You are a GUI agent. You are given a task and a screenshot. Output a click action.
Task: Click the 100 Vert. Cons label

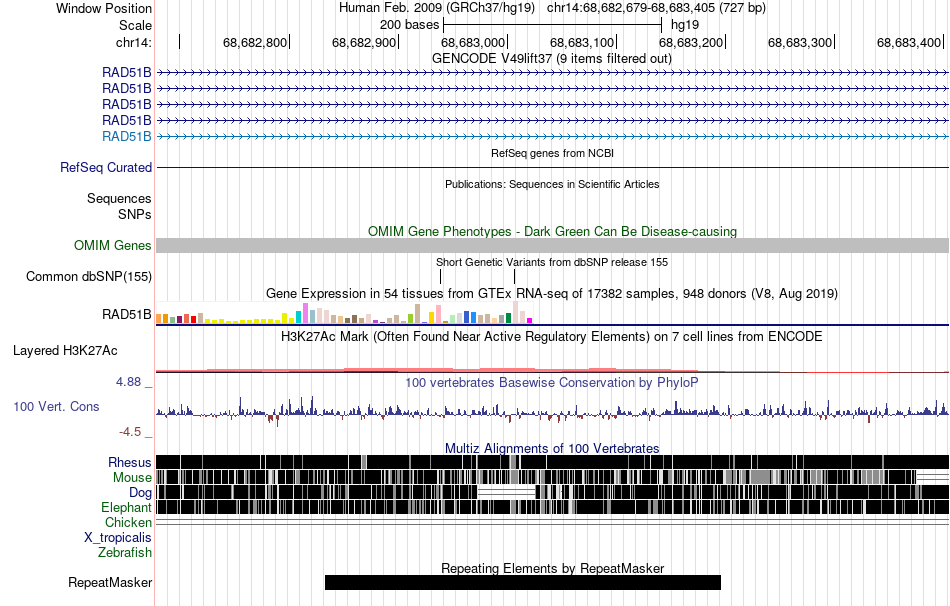click(x=56, y=407)
